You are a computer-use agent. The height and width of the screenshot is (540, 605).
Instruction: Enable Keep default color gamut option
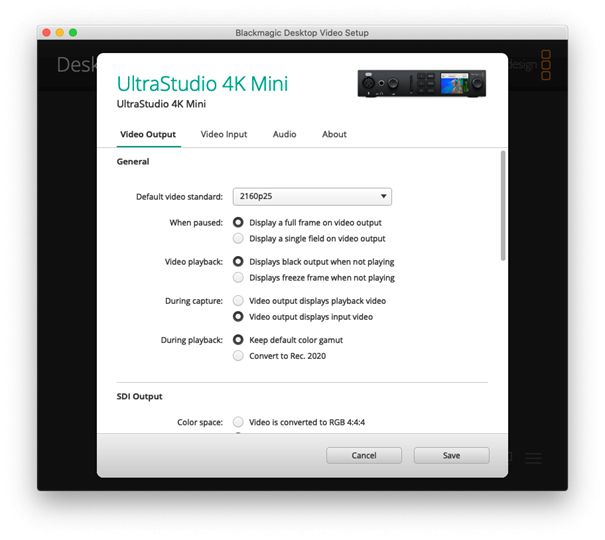(x=238, y=340)
